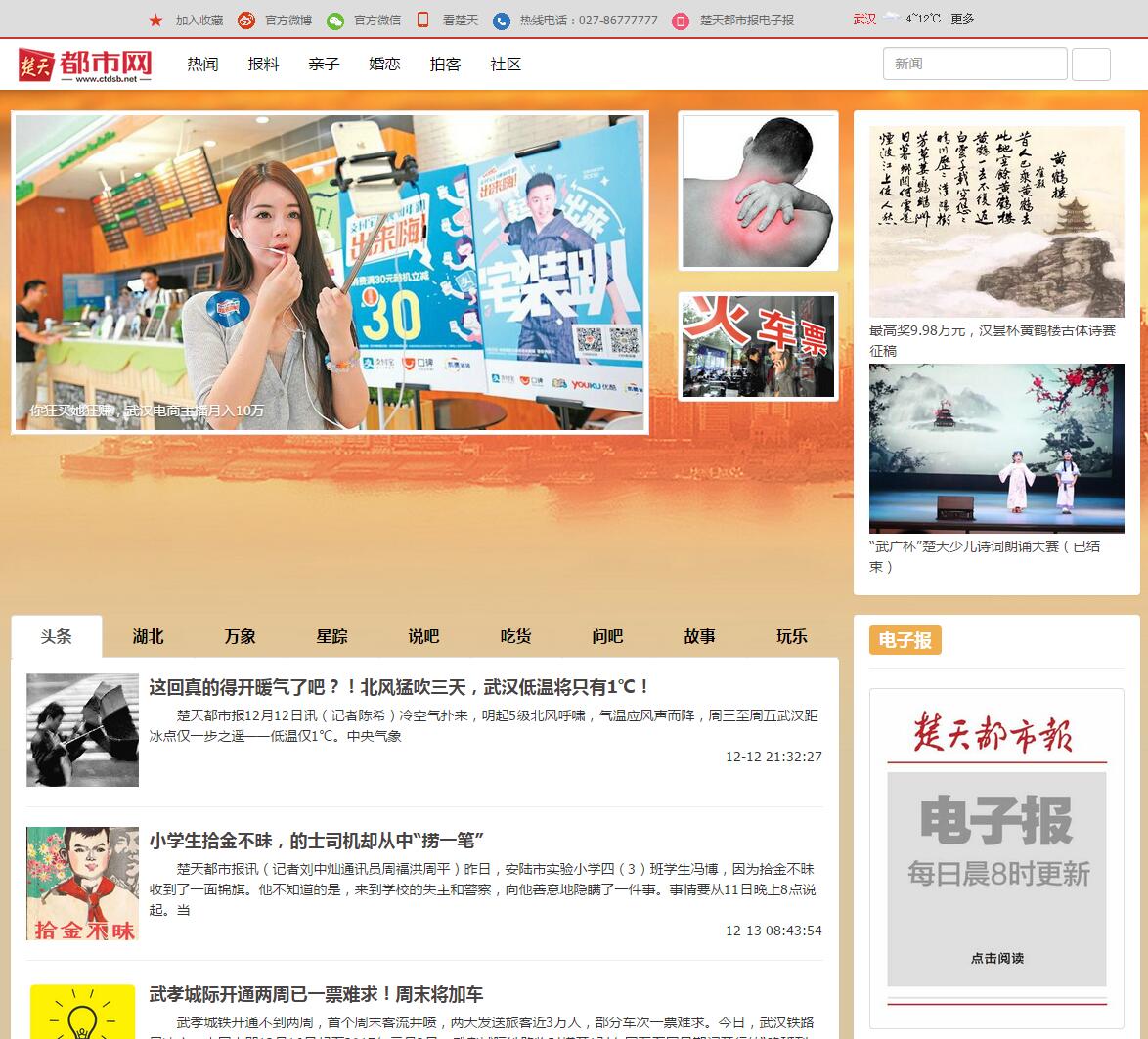Select the 武汉 city link
This screenshot has width=1148, height=1039.
pyautogui.click(x=864, y=19)
